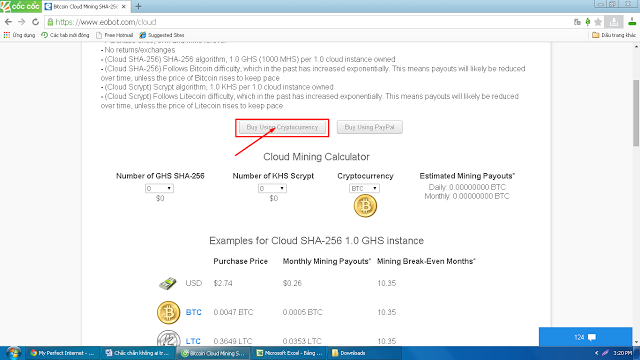Open the Downloads folder from taskbar
The image size is (640, 360).
tap(365, 353)
